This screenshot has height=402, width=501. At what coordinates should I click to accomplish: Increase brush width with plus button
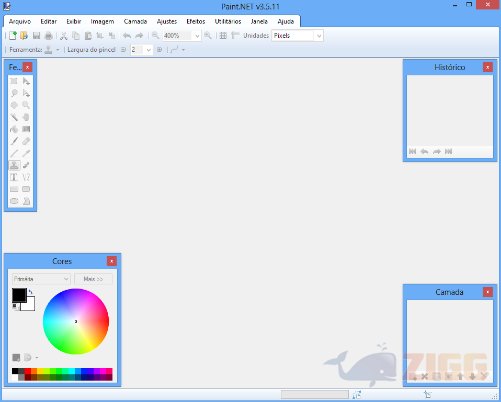(x=160, y=50)
